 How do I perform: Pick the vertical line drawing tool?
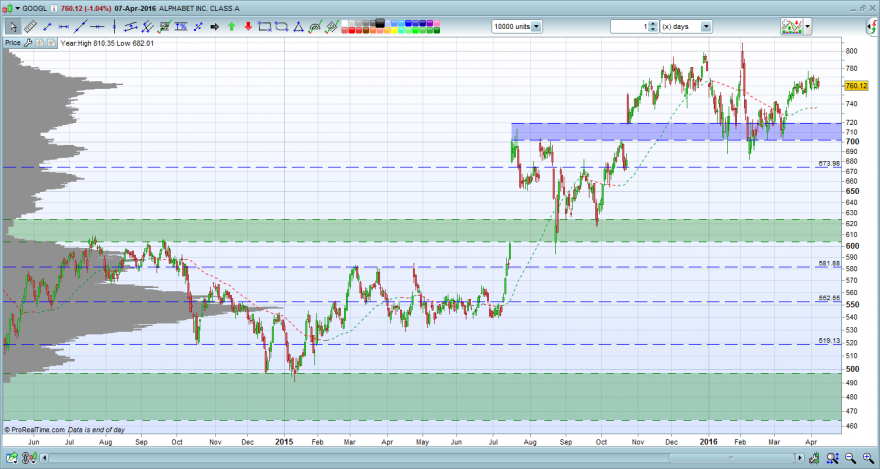tap(114, 26)
